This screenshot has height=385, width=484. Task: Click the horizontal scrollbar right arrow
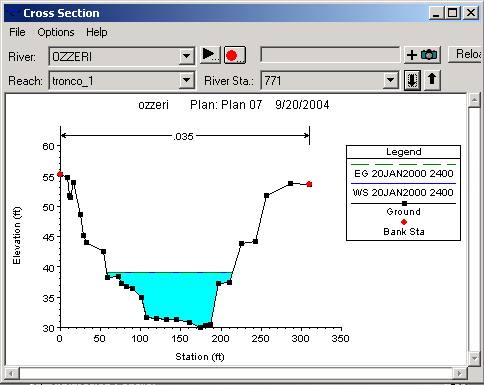click(x=460, y=373)
